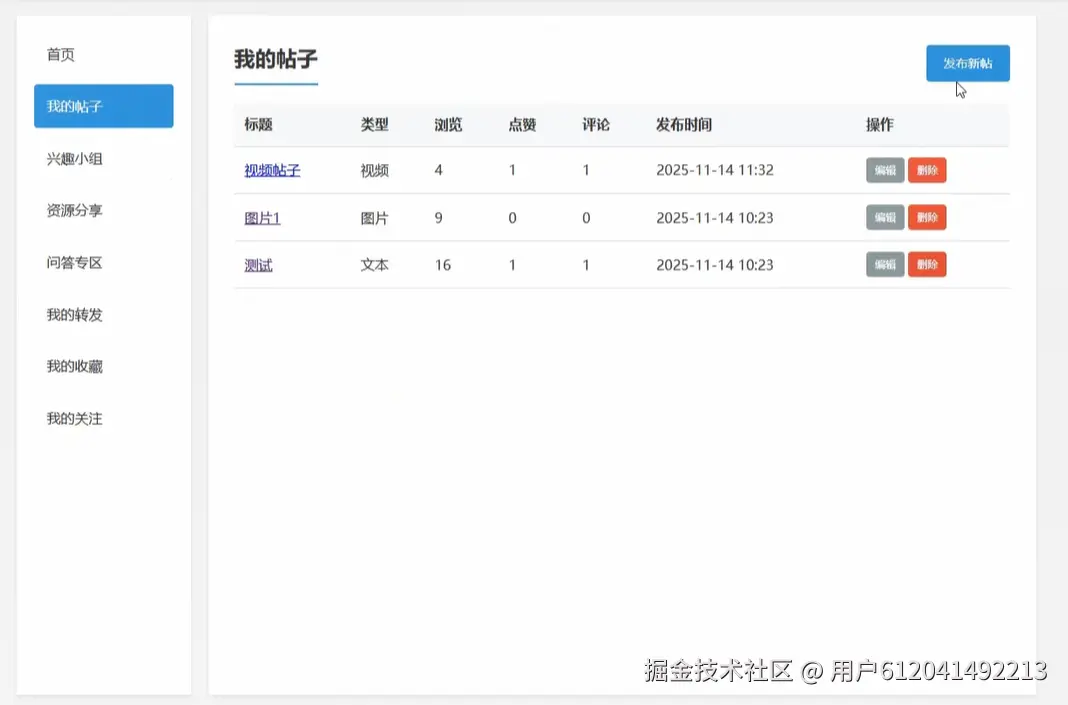1068x705 pixels.
Task: Delete the 测试 post
Action: point(926,264)
